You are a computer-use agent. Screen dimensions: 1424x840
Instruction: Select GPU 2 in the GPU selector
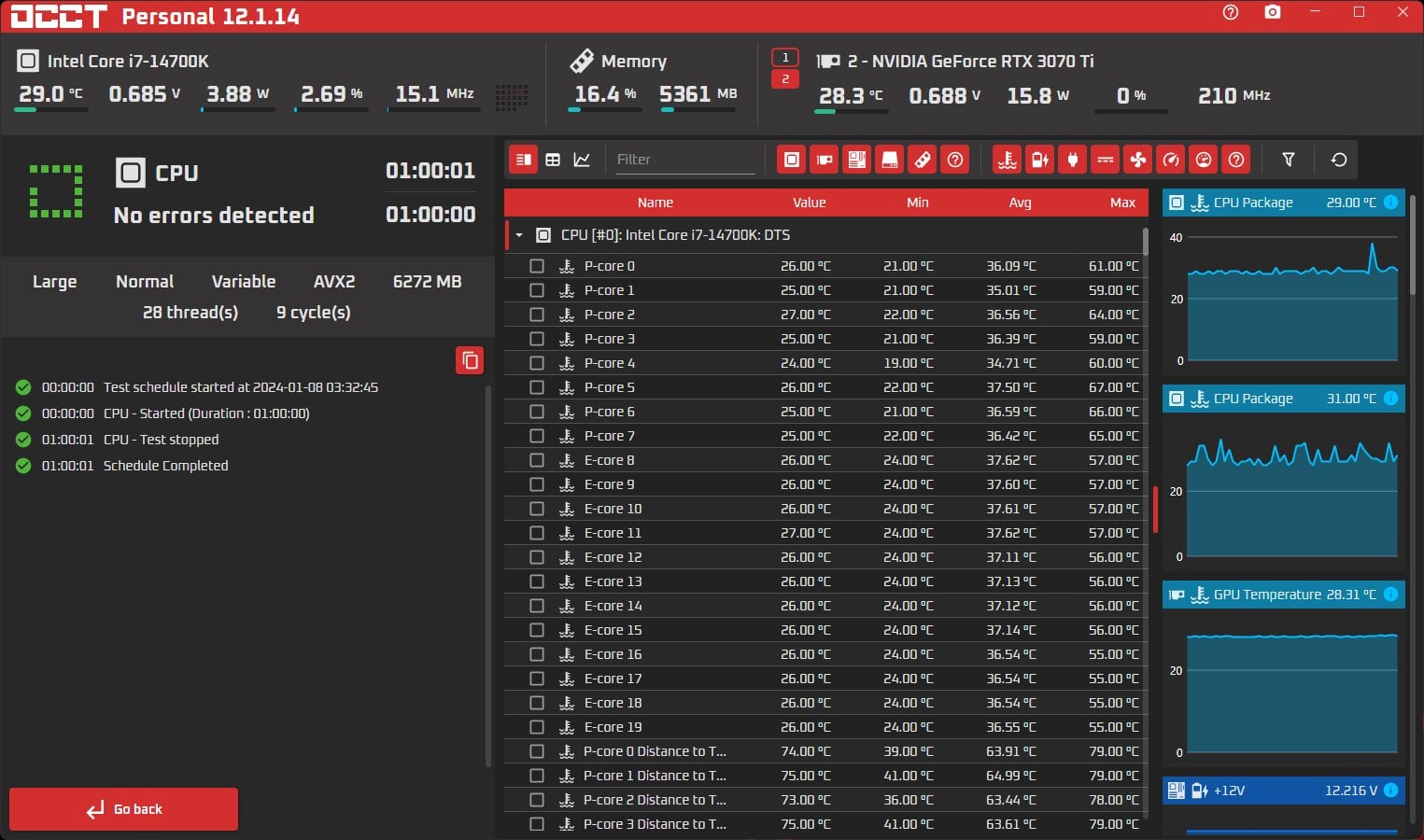tap(785, 79)
